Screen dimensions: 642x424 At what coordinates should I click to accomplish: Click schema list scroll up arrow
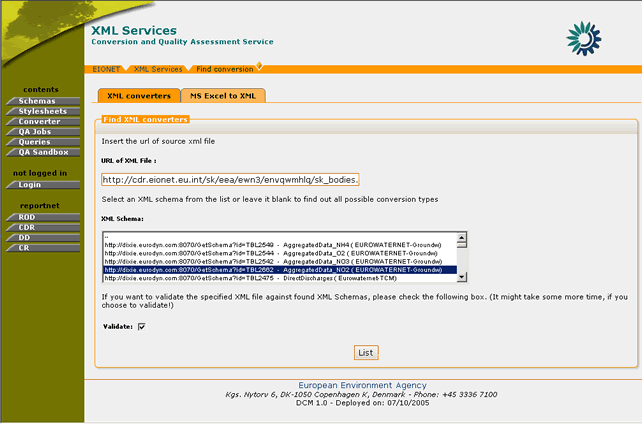462,237
